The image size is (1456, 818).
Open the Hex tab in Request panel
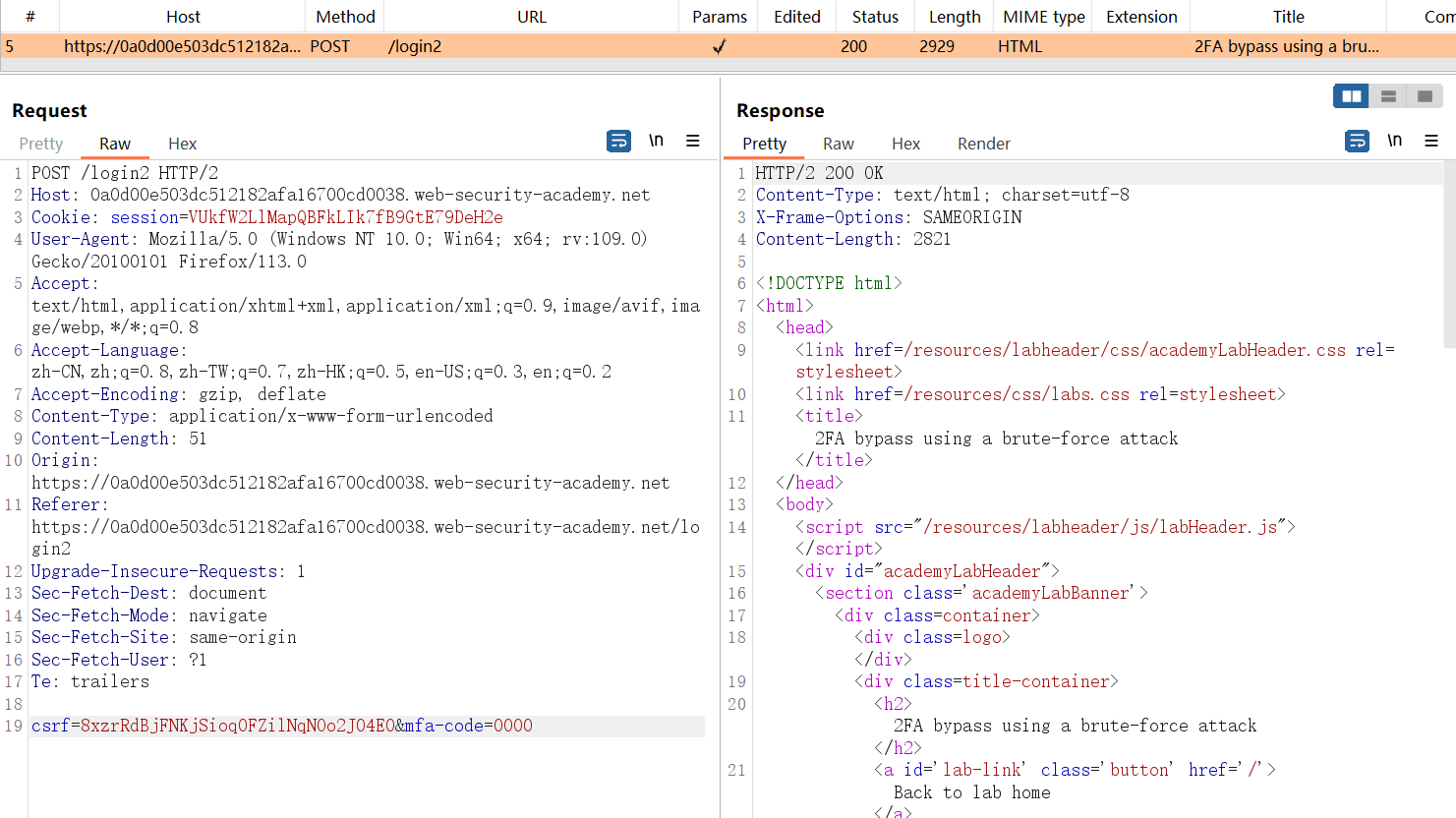[182, 144]
